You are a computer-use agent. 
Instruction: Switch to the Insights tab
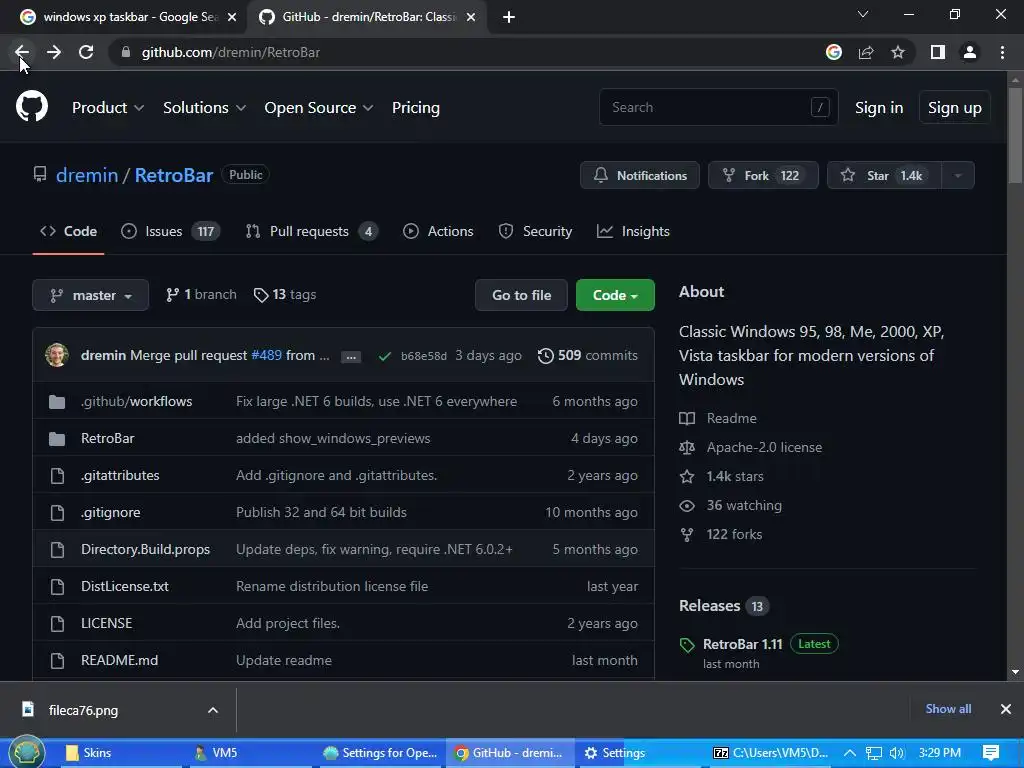click(633, 231)
